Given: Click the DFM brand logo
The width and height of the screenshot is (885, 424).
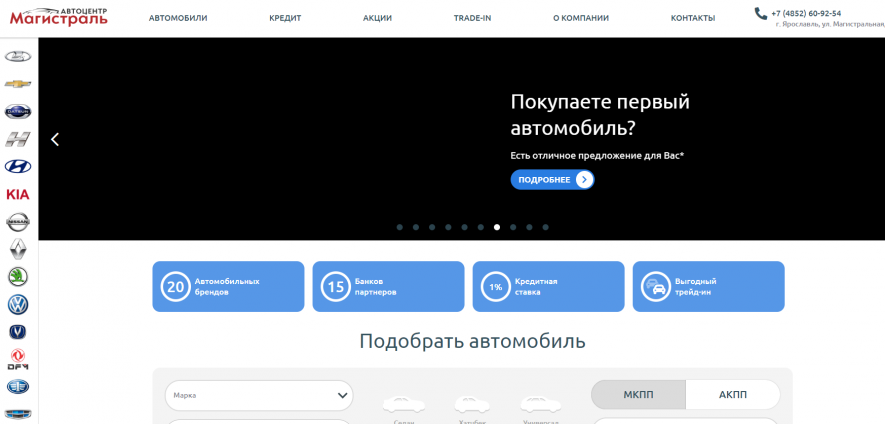Looking at the screenshot, I should [18, 359].
